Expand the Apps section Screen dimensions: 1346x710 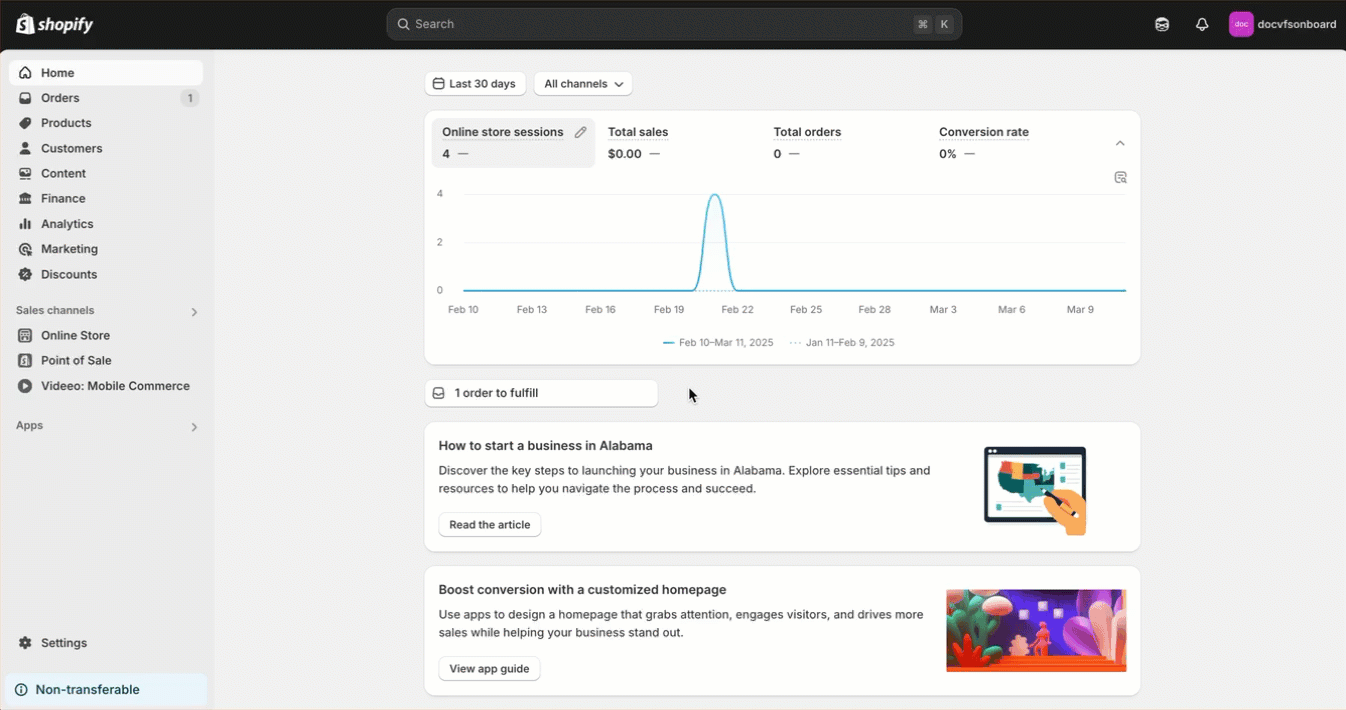(x=194, y=427)
